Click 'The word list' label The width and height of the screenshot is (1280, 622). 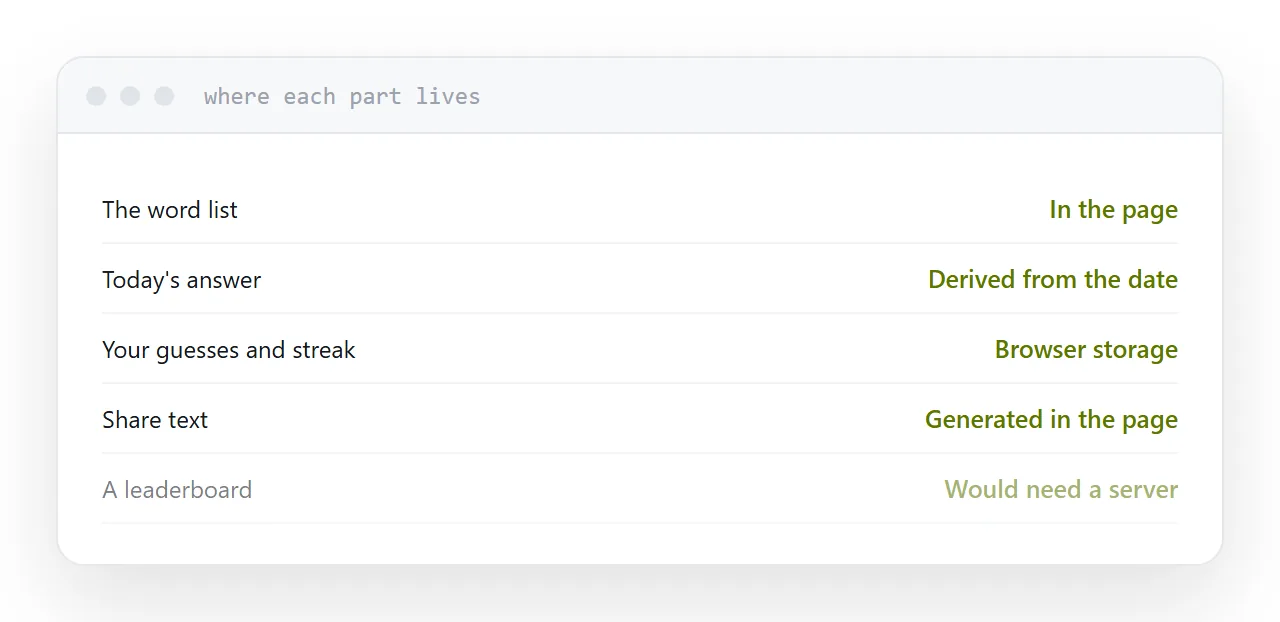tap(170, 210)
